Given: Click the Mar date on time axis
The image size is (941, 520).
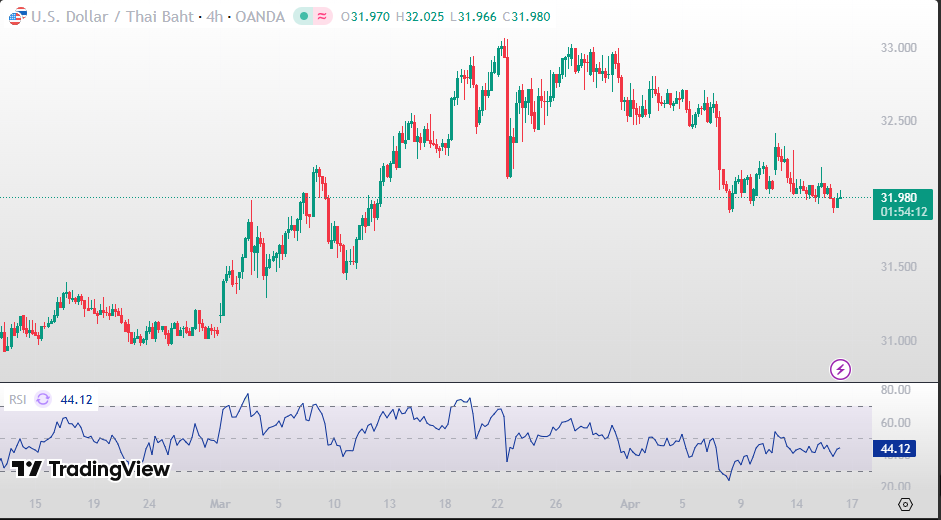Looking at the screenshot, I should [x=218, y=504].
